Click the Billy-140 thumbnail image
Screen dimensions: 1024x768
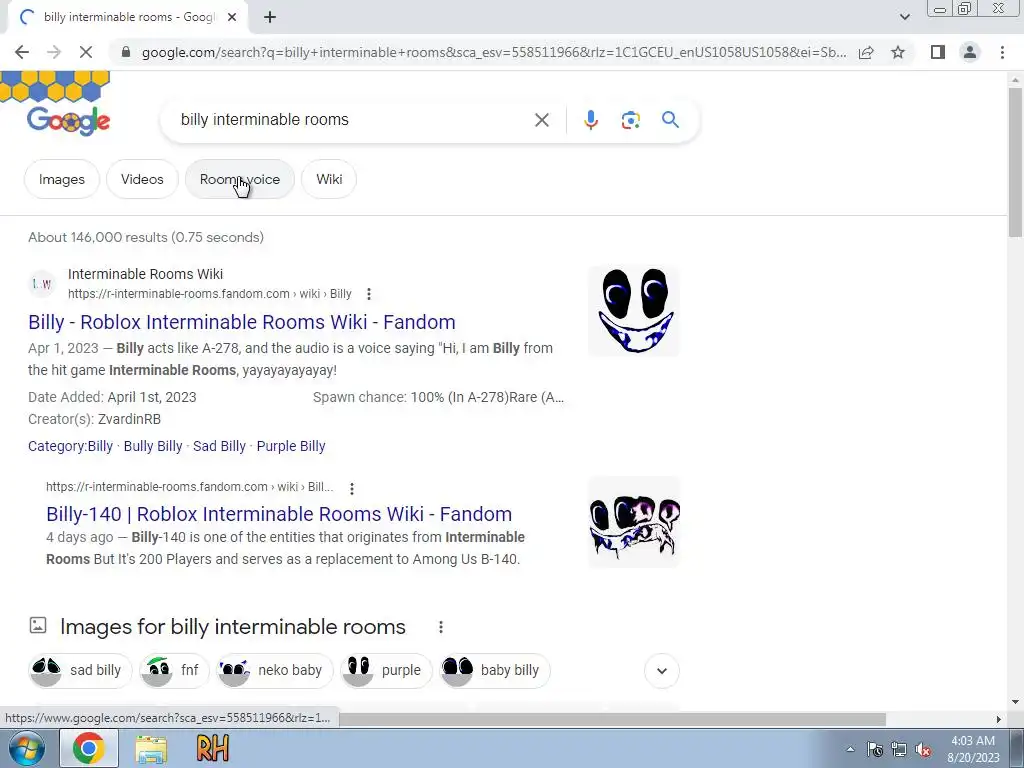point(633,522)
